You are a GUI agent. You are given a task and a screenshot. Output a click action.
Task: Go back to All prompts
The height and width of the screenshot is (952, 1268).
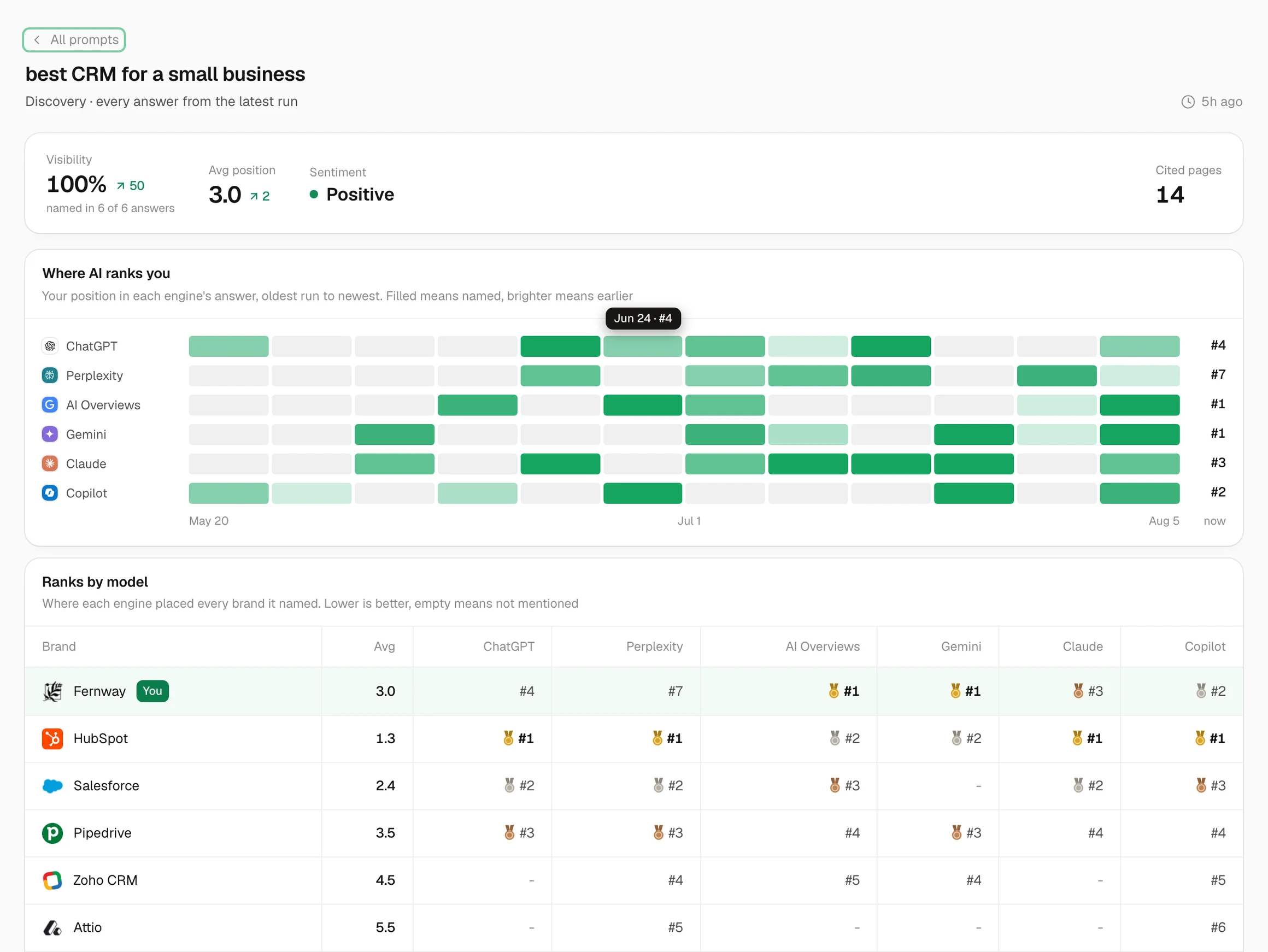pyautogui.click(x=74, y=39)
